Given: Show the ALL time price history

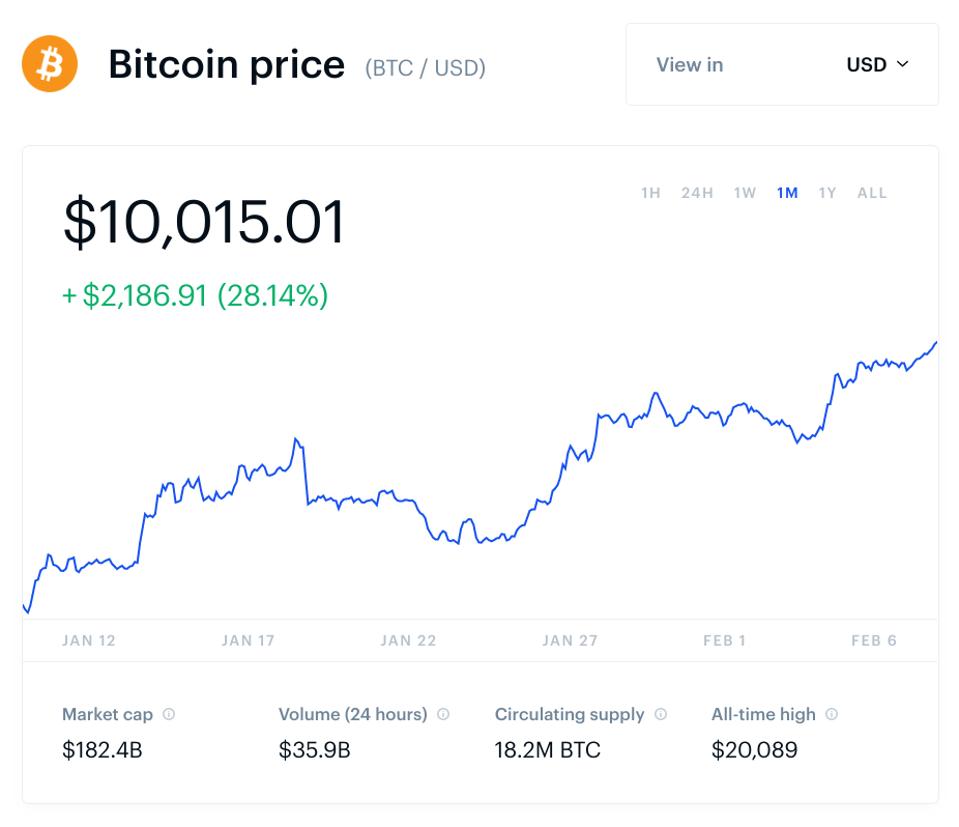Looking at the screenshot, I should tap(872, 193).
